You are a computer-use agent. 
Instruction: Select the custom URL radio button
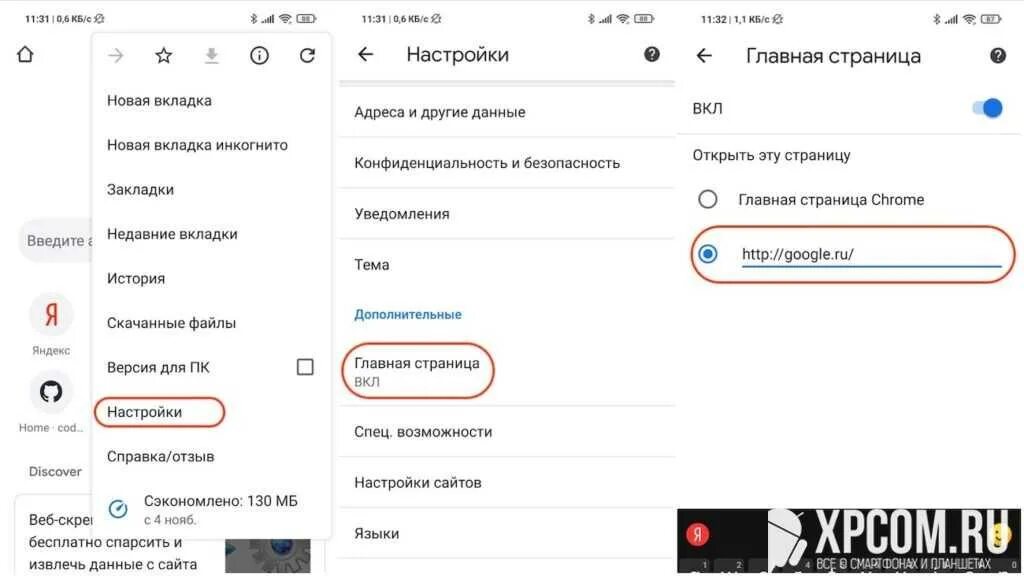708,254
